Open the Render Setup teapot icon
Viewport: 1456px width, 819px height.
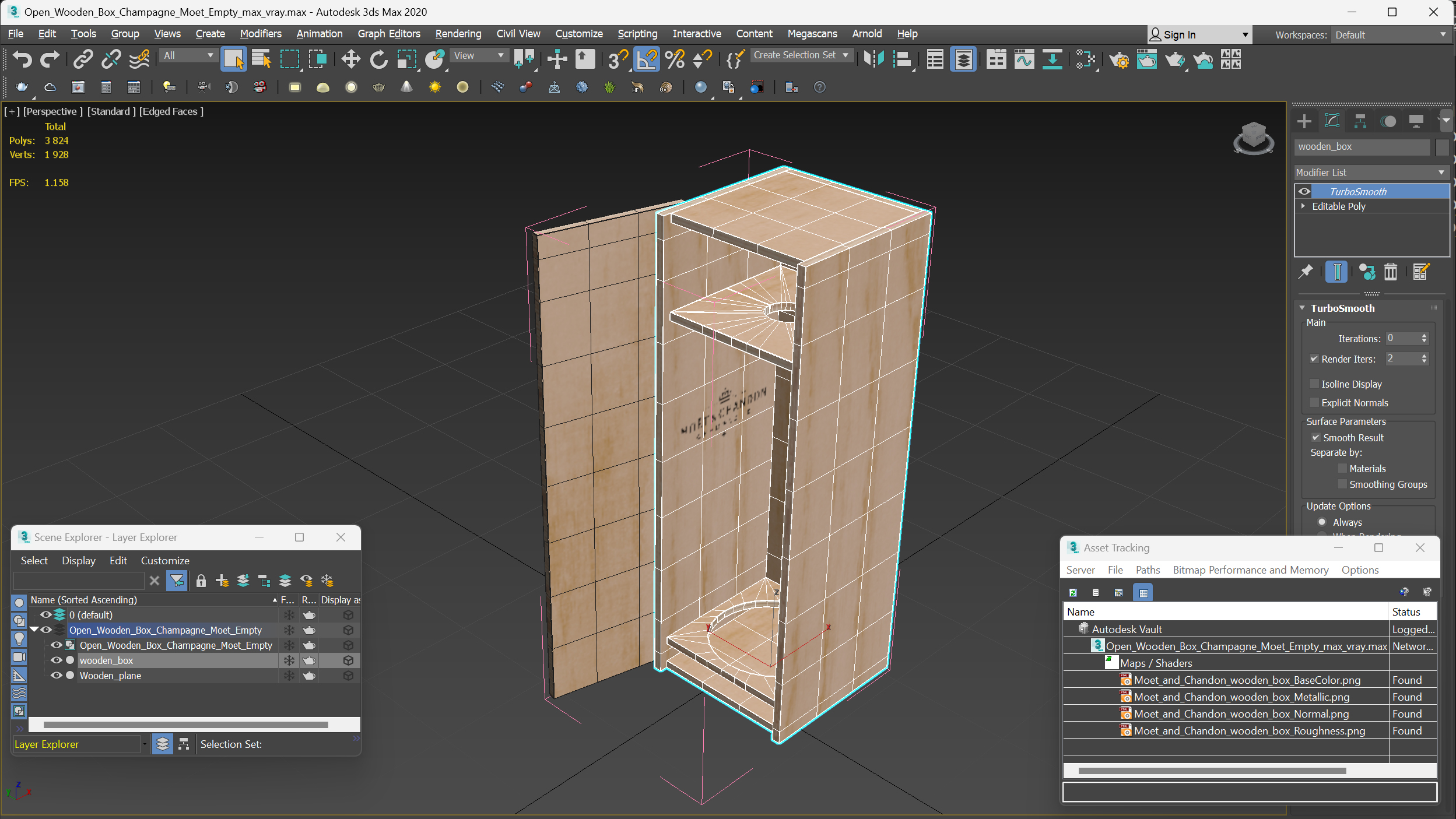tap(1119, 59)
